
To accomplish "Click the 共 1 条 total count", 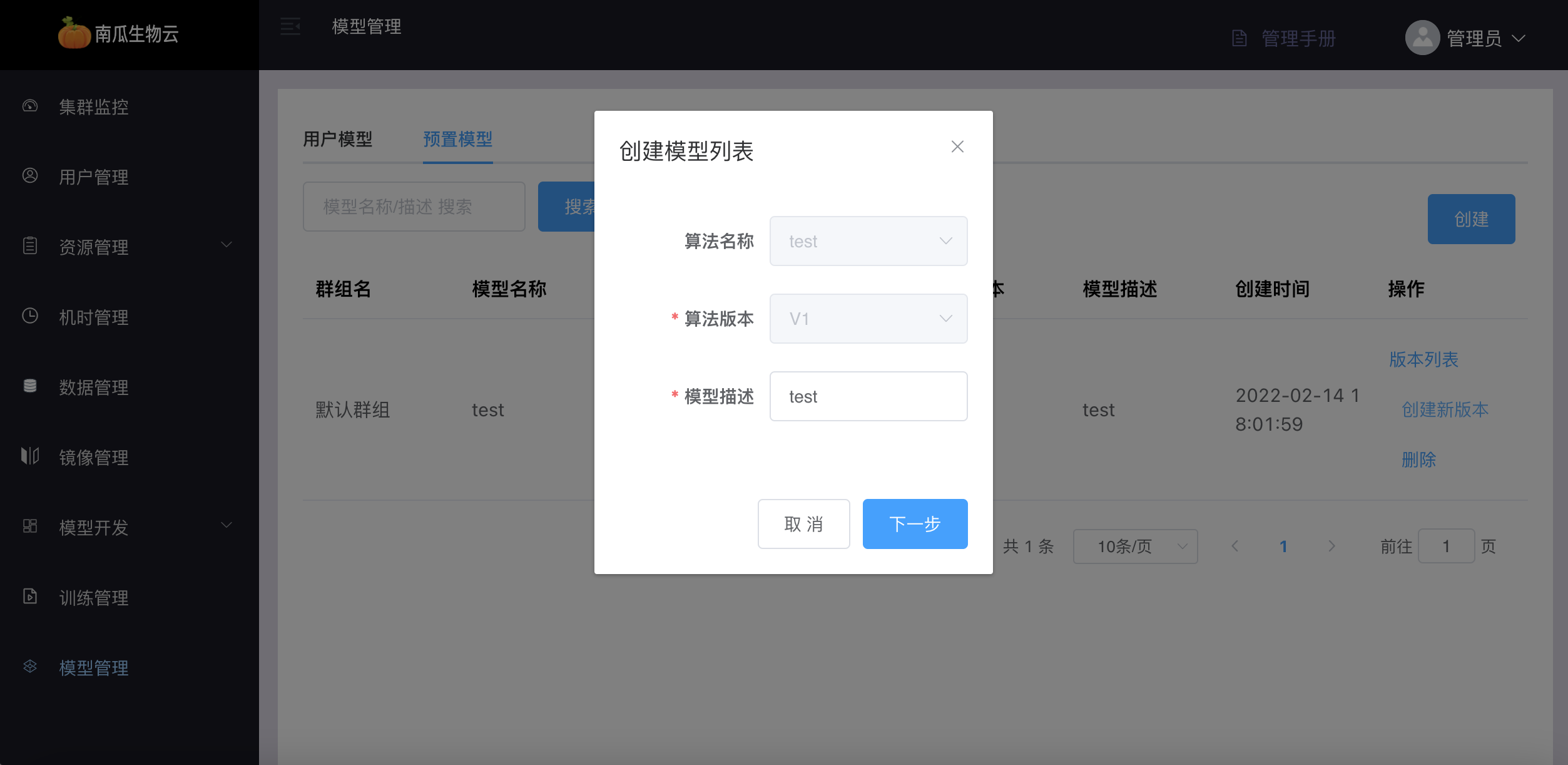I will pyautogui.click(x=1029, y=547).
